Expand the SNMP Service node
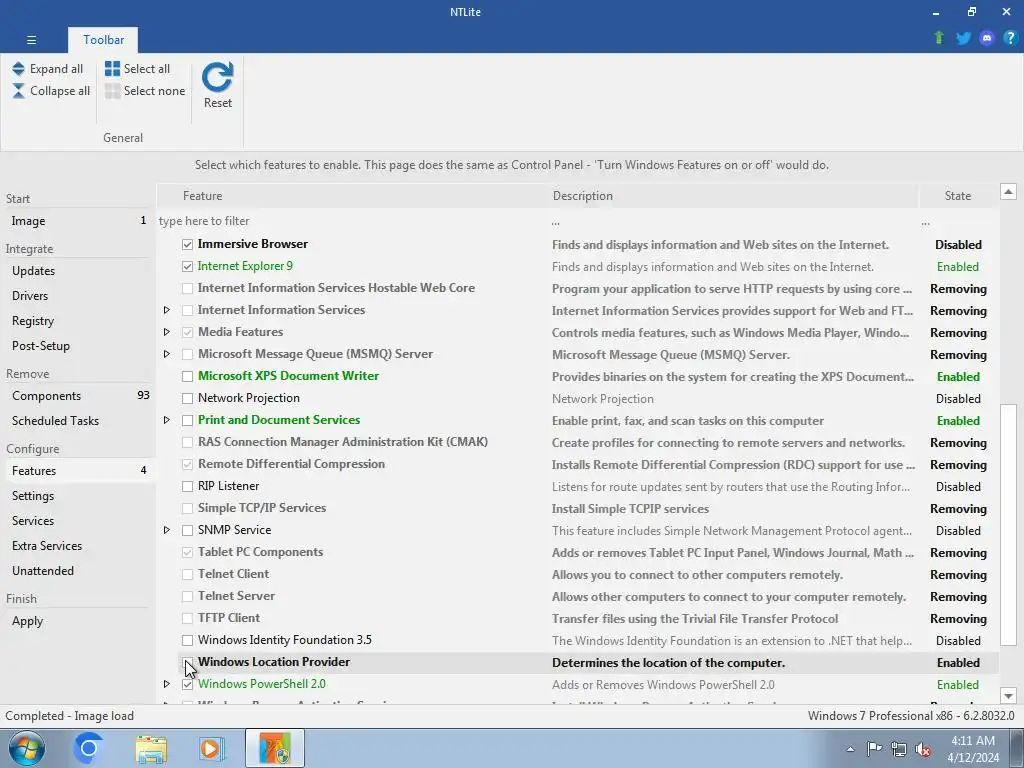The width and height of the screenshot is (1024, 768). tap(167, 530)
